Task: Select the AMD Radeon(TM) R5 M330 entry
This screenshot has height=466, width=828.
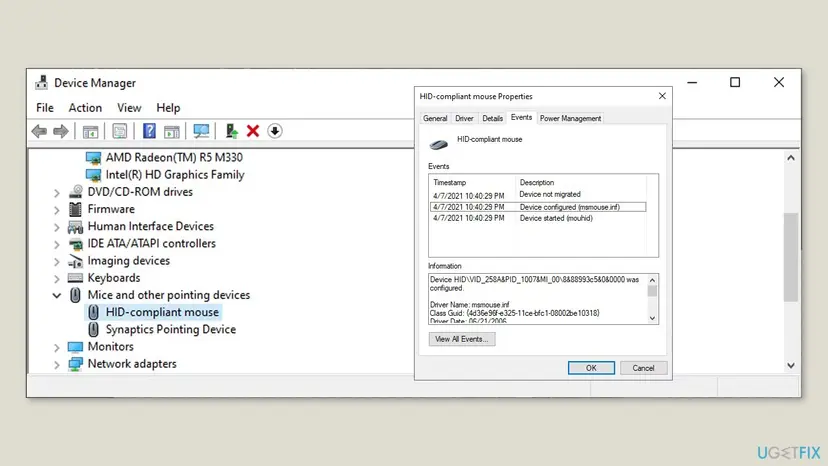Action: click(174, 157)
